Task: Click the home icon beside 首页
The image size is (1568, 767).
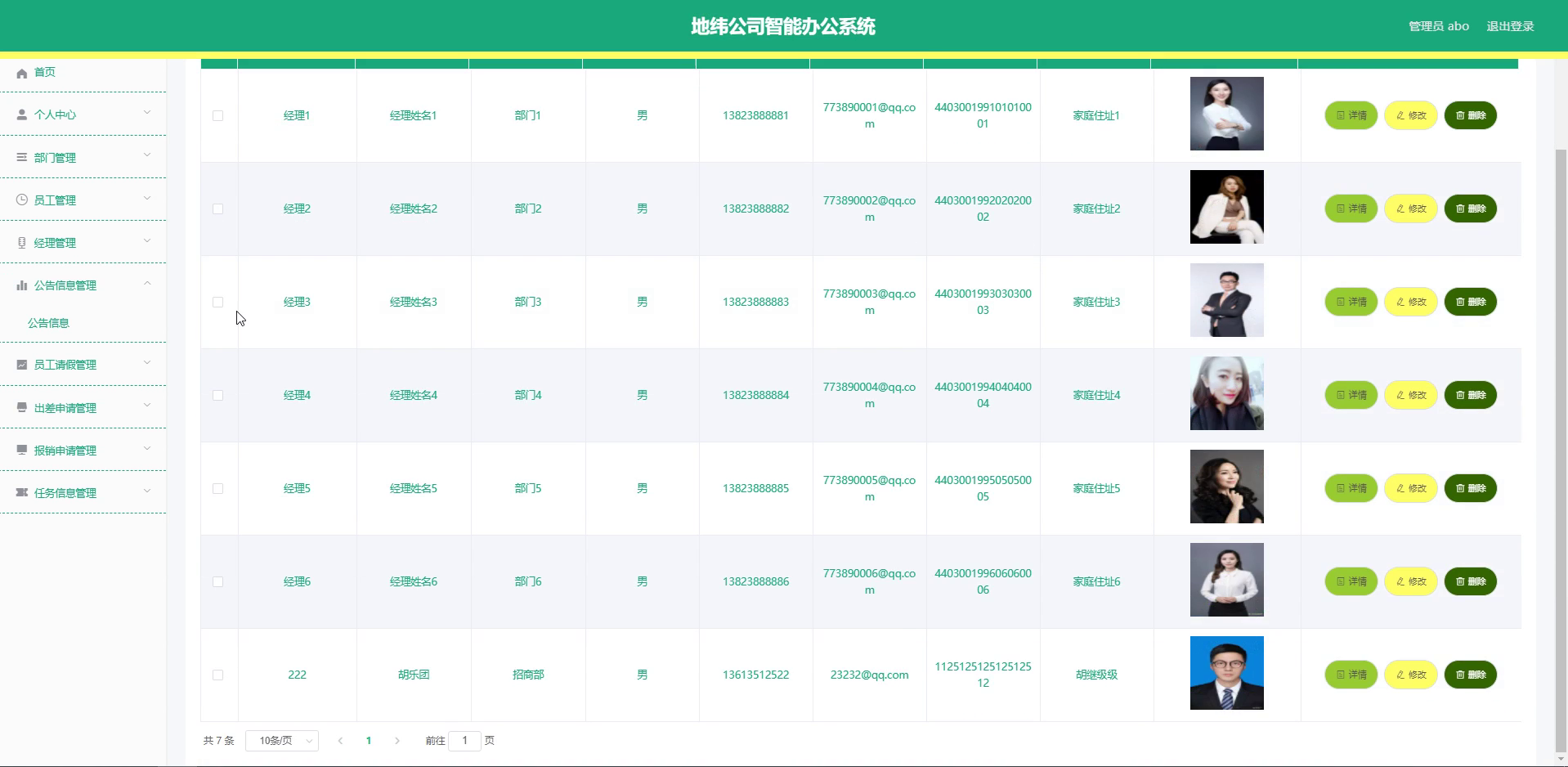Action: pos(22,73)
